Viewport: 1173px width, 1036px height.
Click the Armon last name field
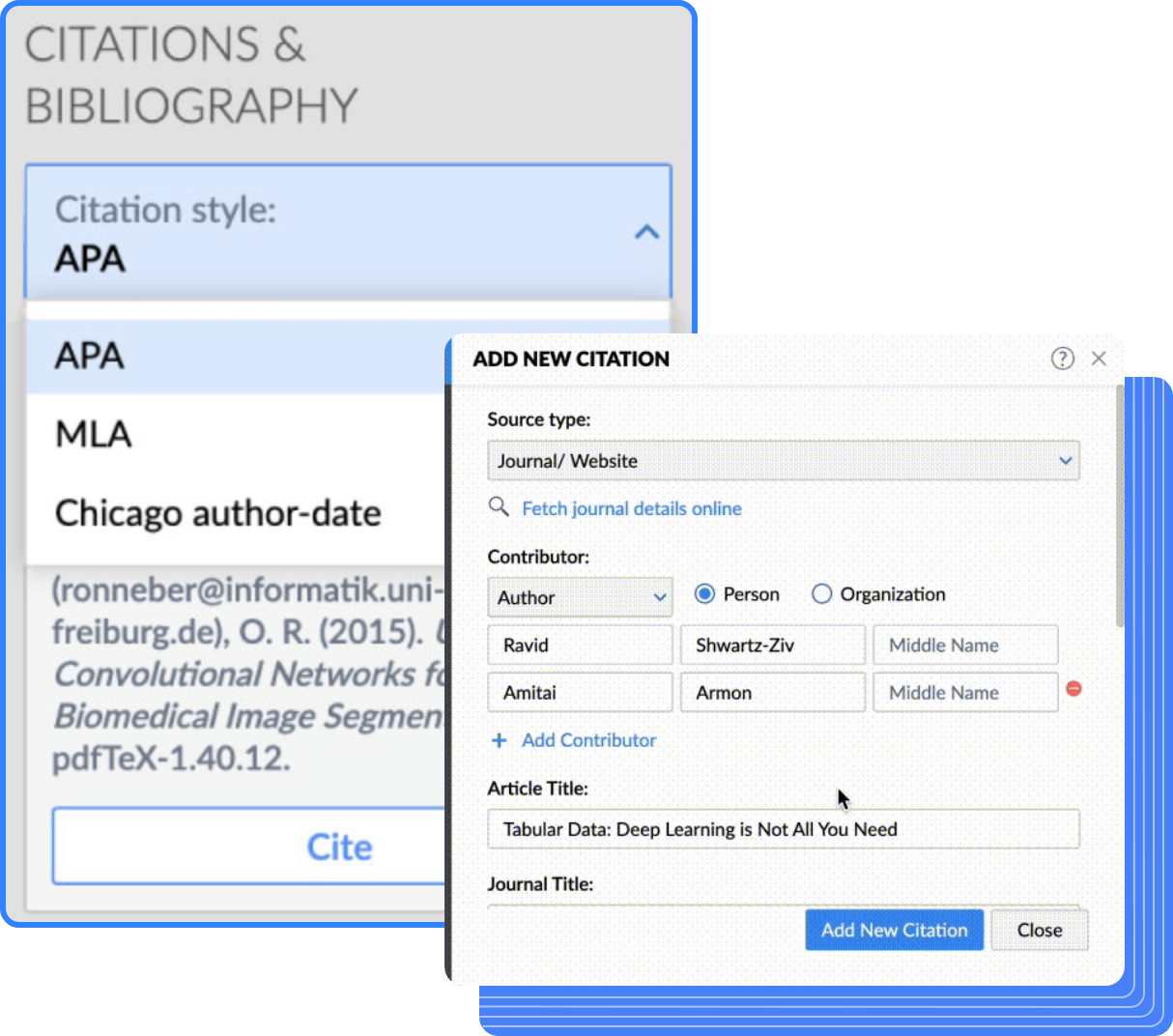point(773,692)
